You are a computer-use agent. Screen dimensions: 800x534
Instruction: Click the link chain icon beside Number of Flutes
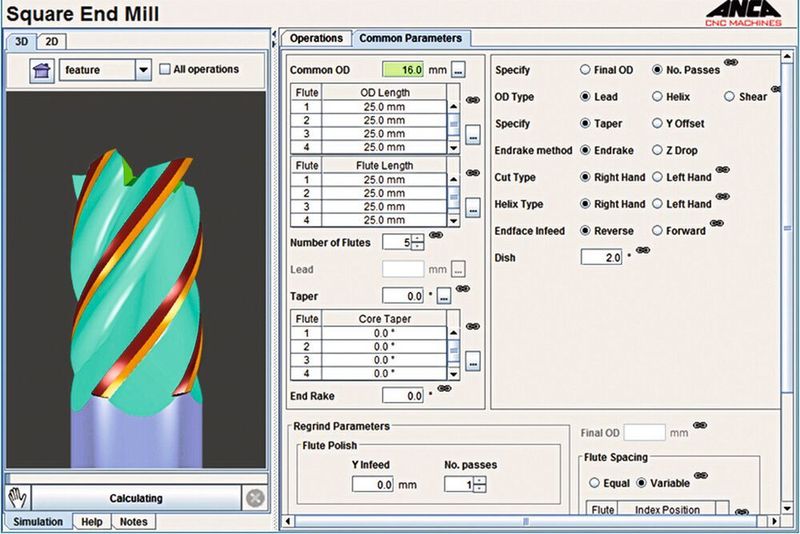pyautogui.click(x=436, y=235)
